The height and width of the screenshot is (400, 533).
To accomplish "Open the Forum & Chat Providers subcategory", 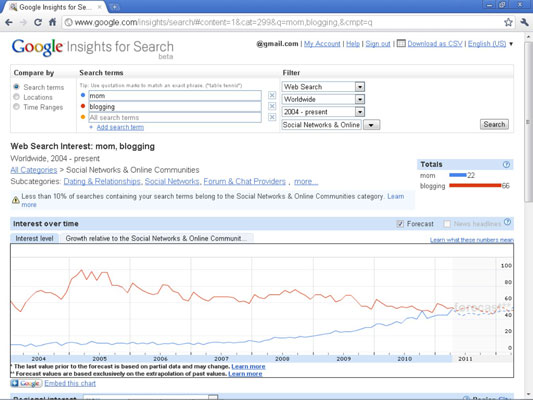I will [x=244, y=181].
